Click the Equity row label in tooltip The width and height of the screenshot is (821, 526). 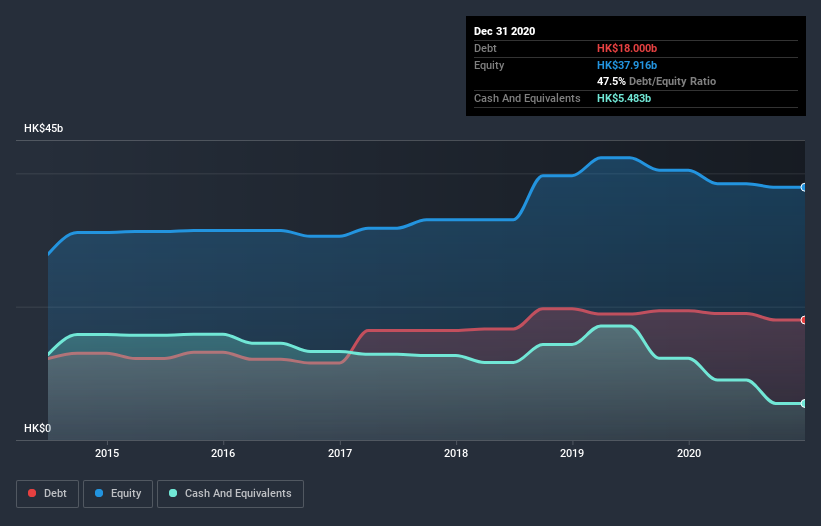pyautogui.click(x=489, y=65)
